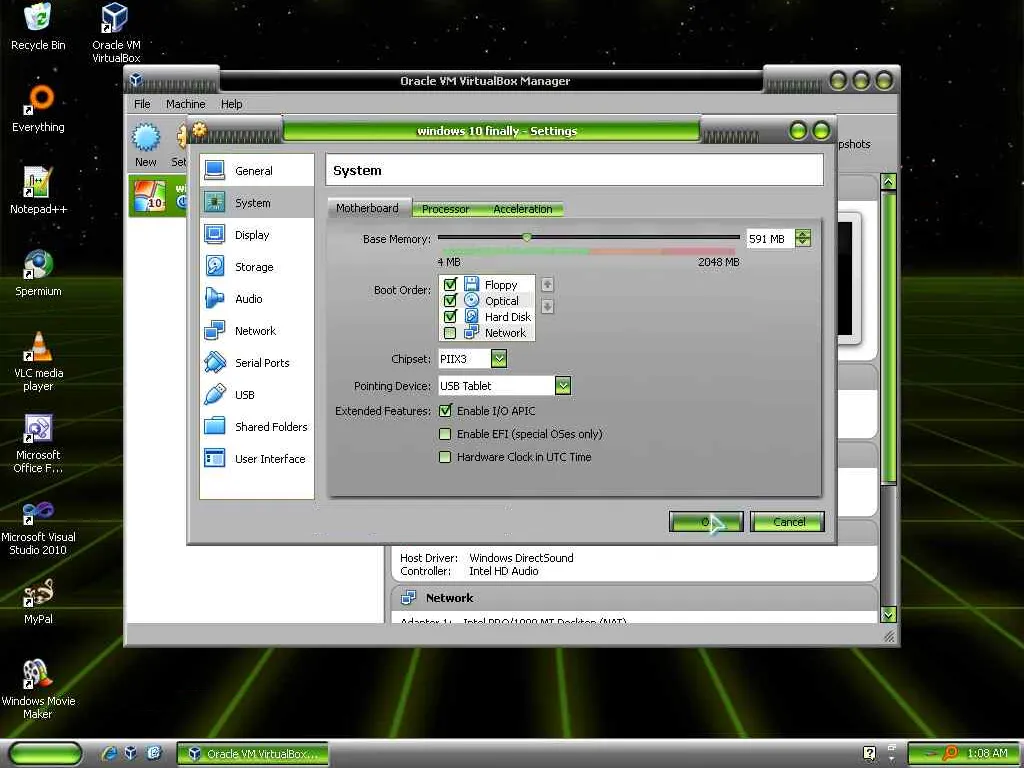Open MyPal desktop shortcut

(x=38, y=601)
